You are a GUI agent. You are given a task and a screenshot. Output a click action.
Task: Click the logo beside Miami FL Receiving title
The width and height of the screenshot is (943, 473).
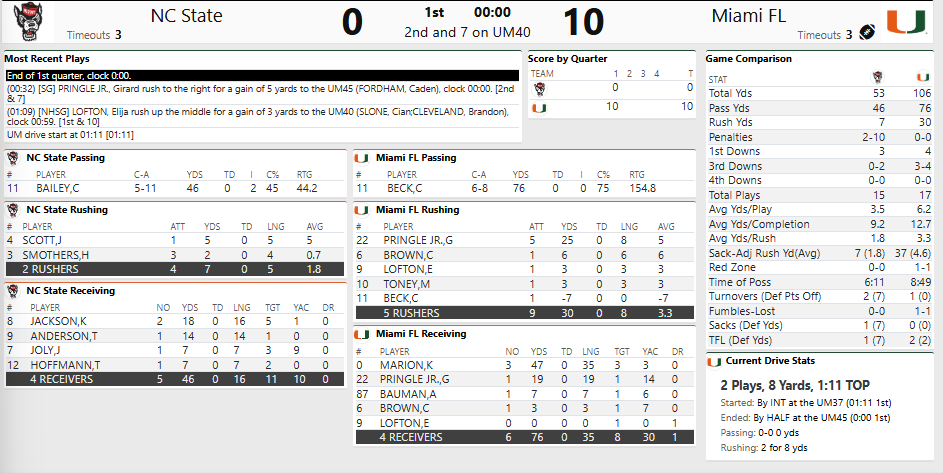tap(363, 333)
